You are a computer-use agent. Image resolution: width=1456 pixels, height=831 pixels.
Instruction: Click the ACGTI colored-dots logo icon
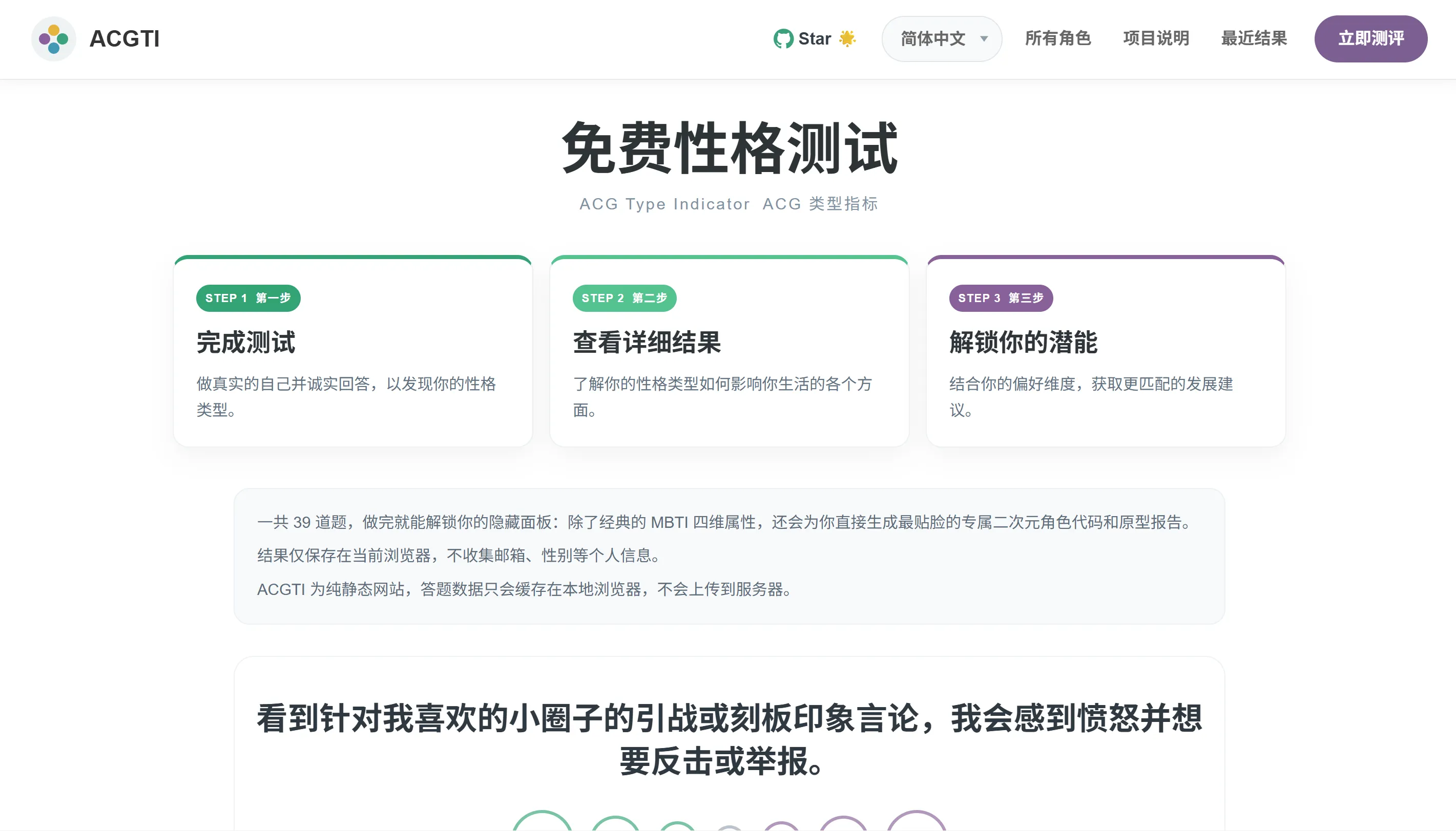54,38
